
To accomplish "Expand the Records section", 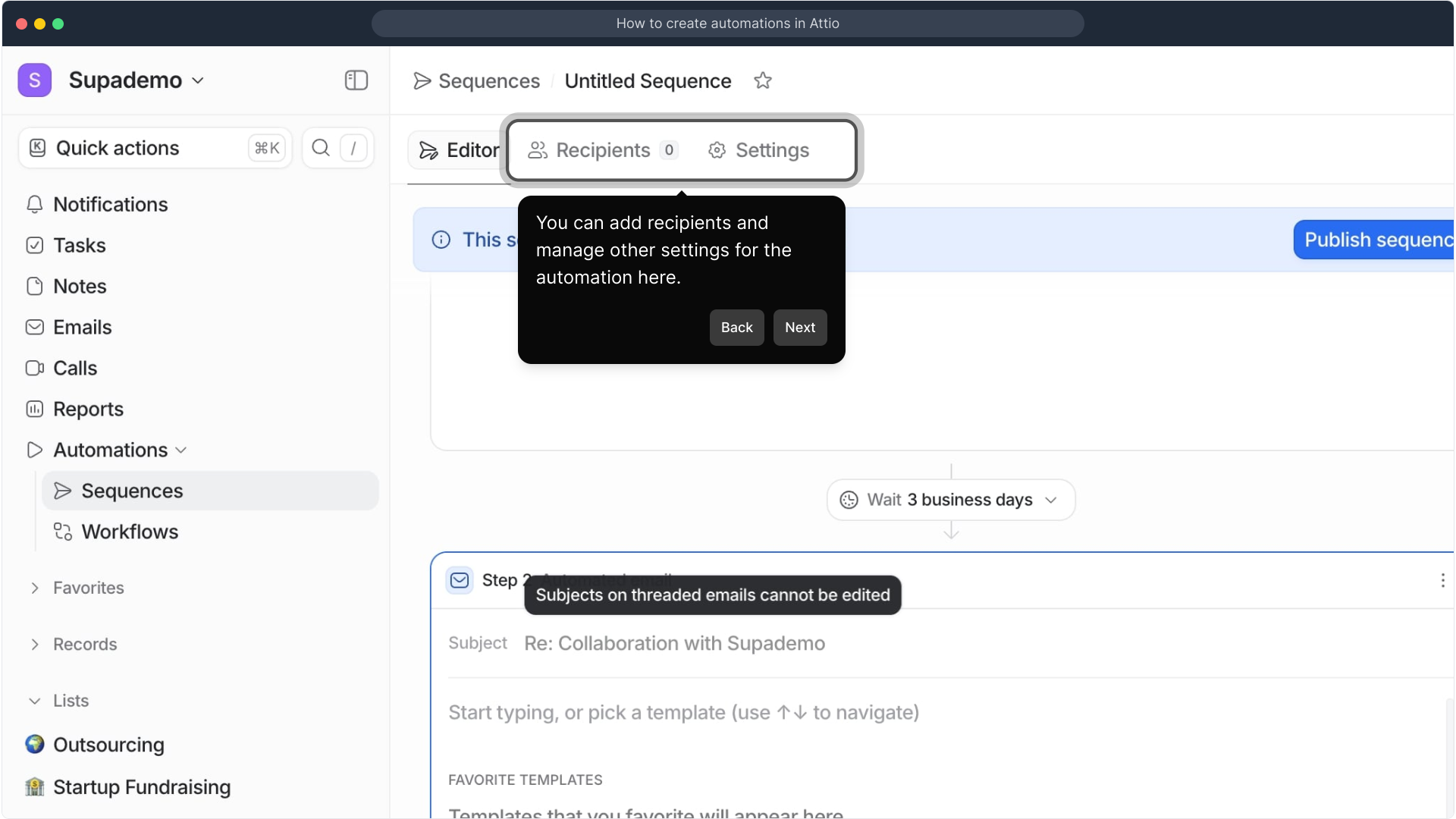I will [x=35, y=645].
